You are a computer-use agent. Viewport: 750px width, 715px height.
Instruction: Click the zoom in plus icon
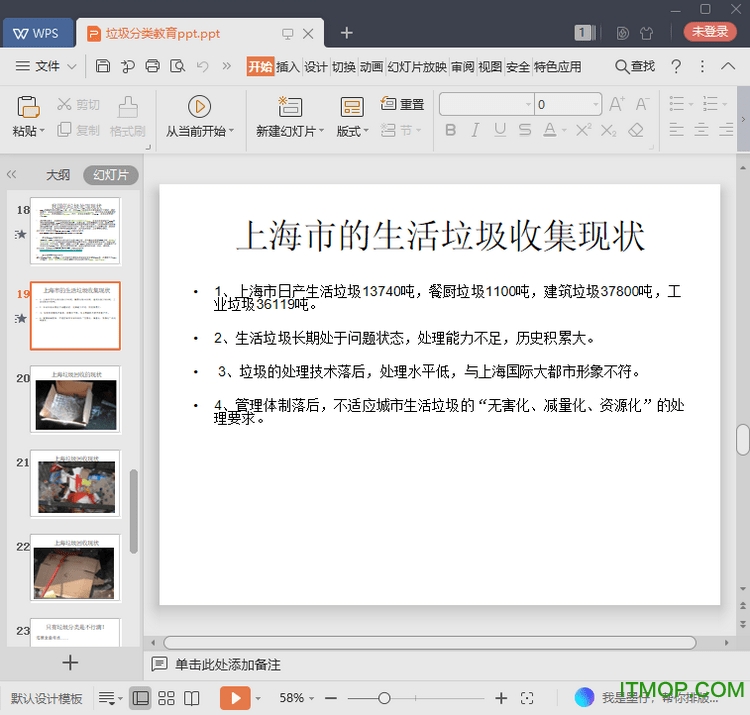[x=501, y=698]
